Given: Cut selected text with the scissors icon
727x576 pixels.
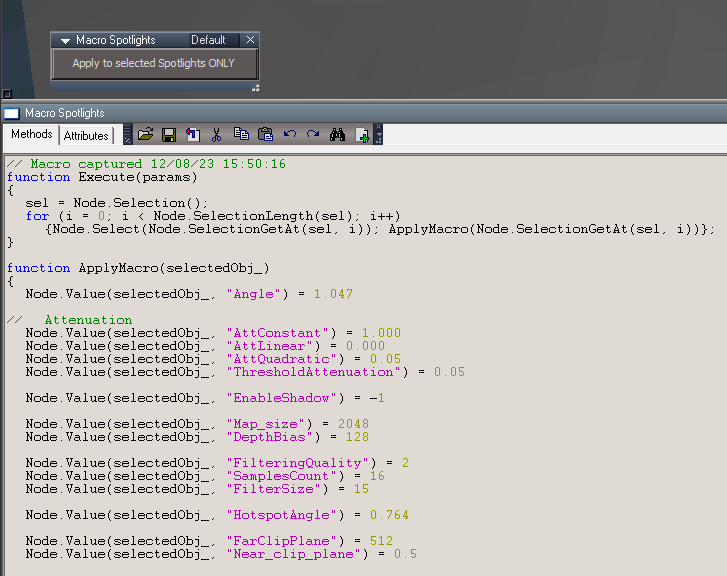Looking at the screenshot, I should 217,134.
